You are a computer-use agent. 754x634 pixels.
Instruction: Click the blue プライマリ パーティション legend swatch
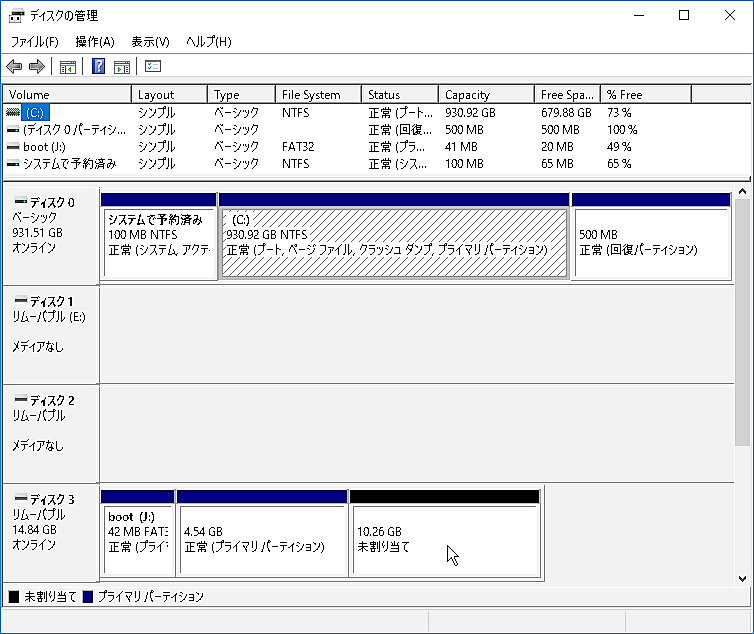[x=87, y=597]
